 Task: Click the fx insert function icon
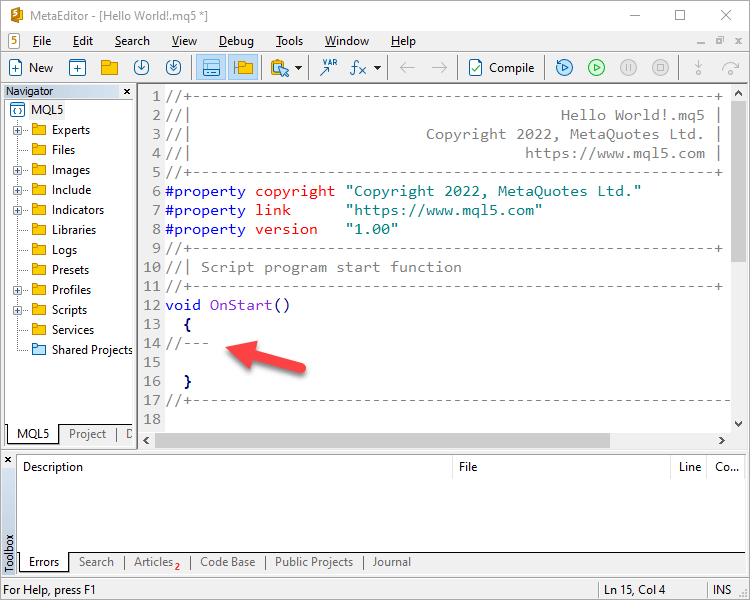click(358, 68)
